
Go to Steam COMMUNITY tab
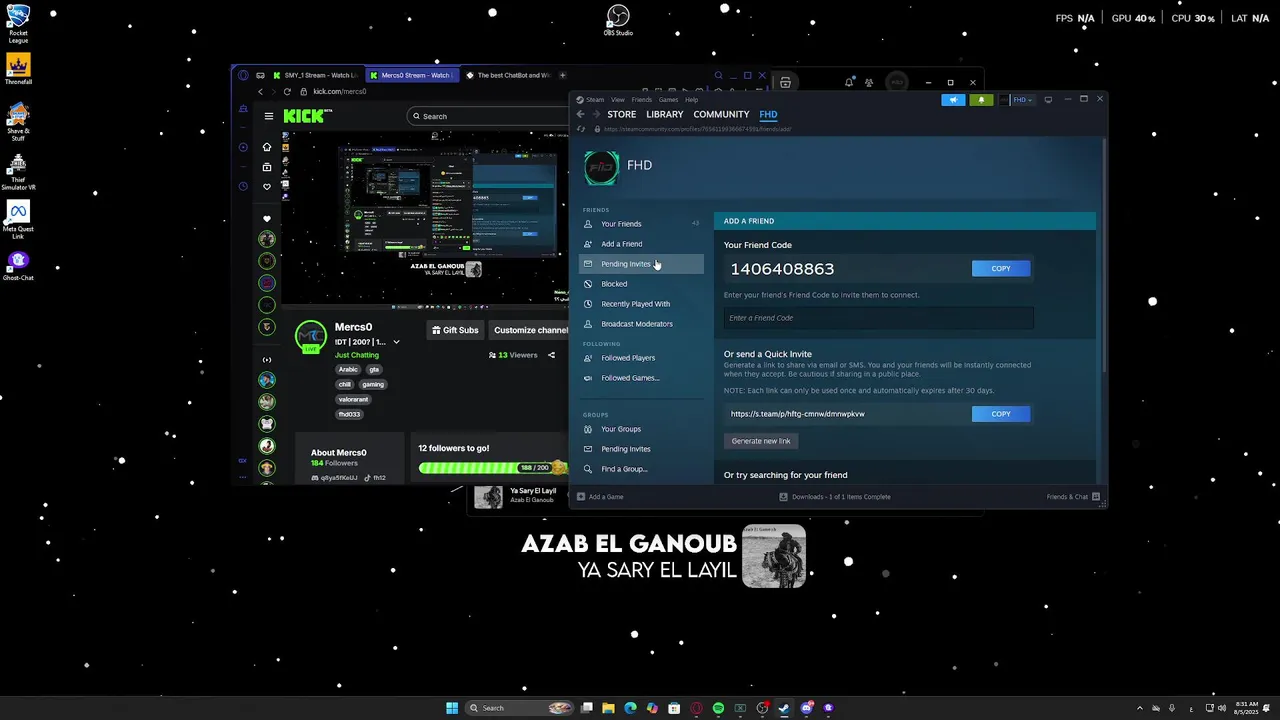click(721, 114)
